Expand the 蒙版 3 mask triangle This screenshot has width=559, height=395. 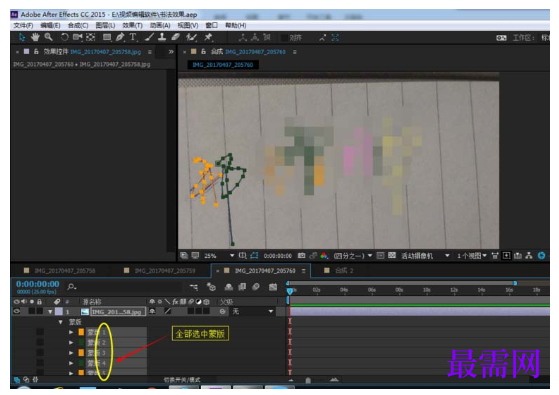coord(71,353)
